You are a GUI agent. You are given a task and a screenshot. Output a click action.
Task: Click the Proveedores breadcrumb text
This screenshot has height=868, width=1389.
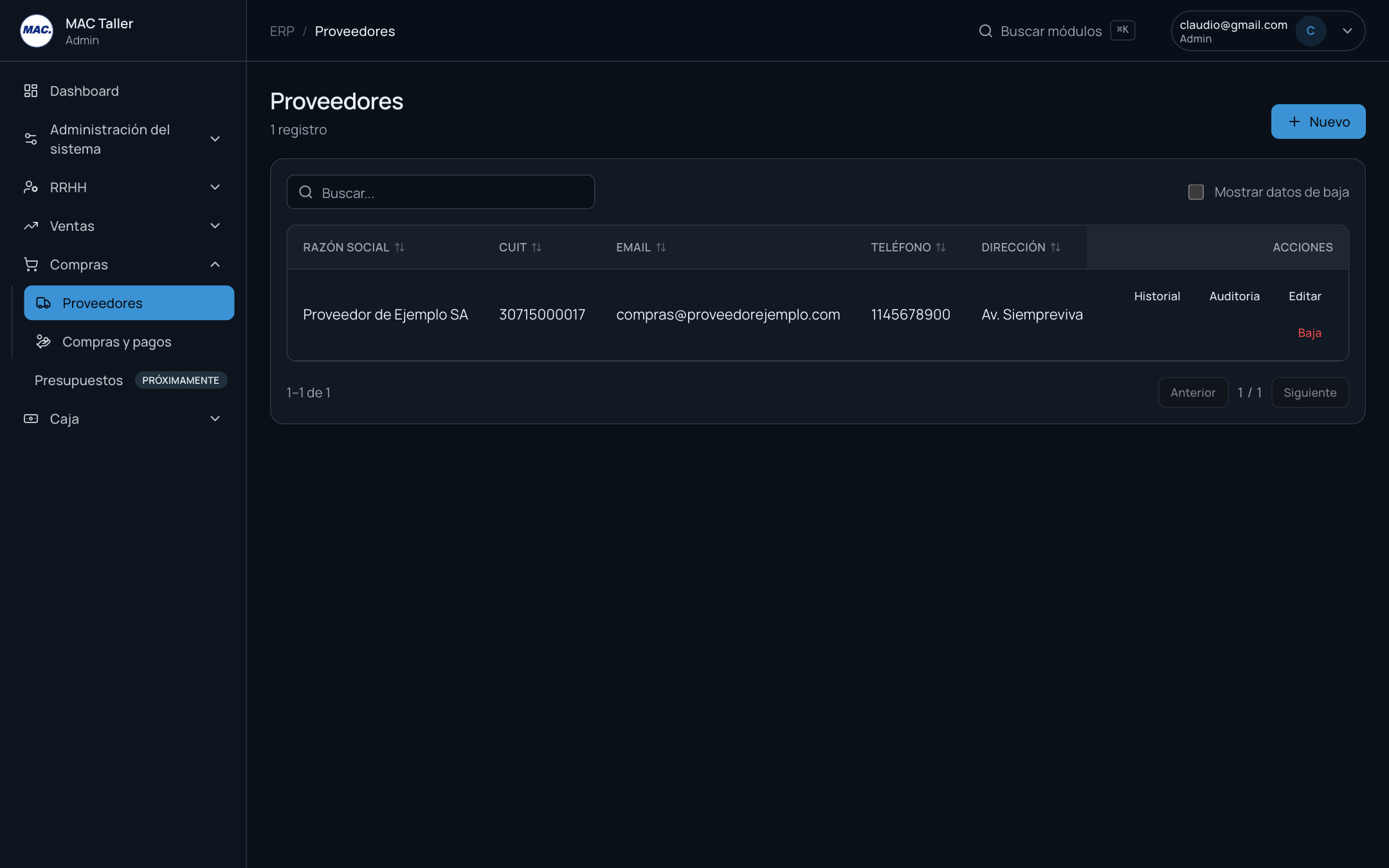pyautogui.click(x=355, y=31)
